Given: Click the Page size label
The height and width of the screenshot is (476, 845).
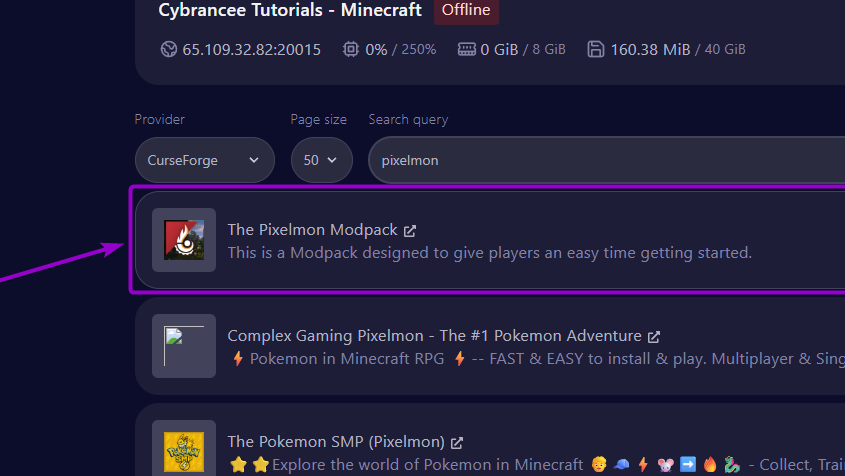Looking at the screenshot, I should 318,119.
